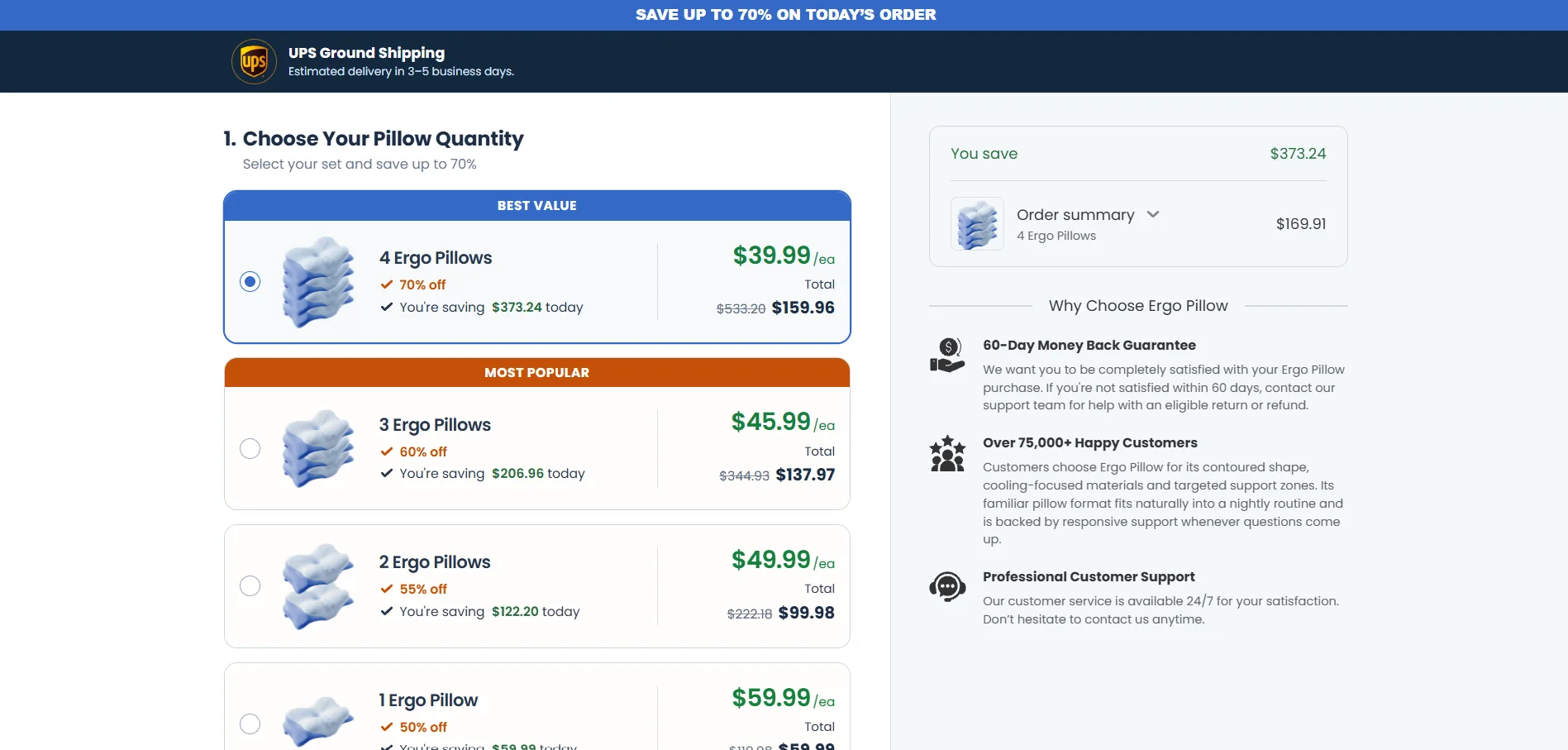This screenshot has width=1568, height=750.
Task: Click the '3 Ergo Pillows' option title
Action: point(435,425)
